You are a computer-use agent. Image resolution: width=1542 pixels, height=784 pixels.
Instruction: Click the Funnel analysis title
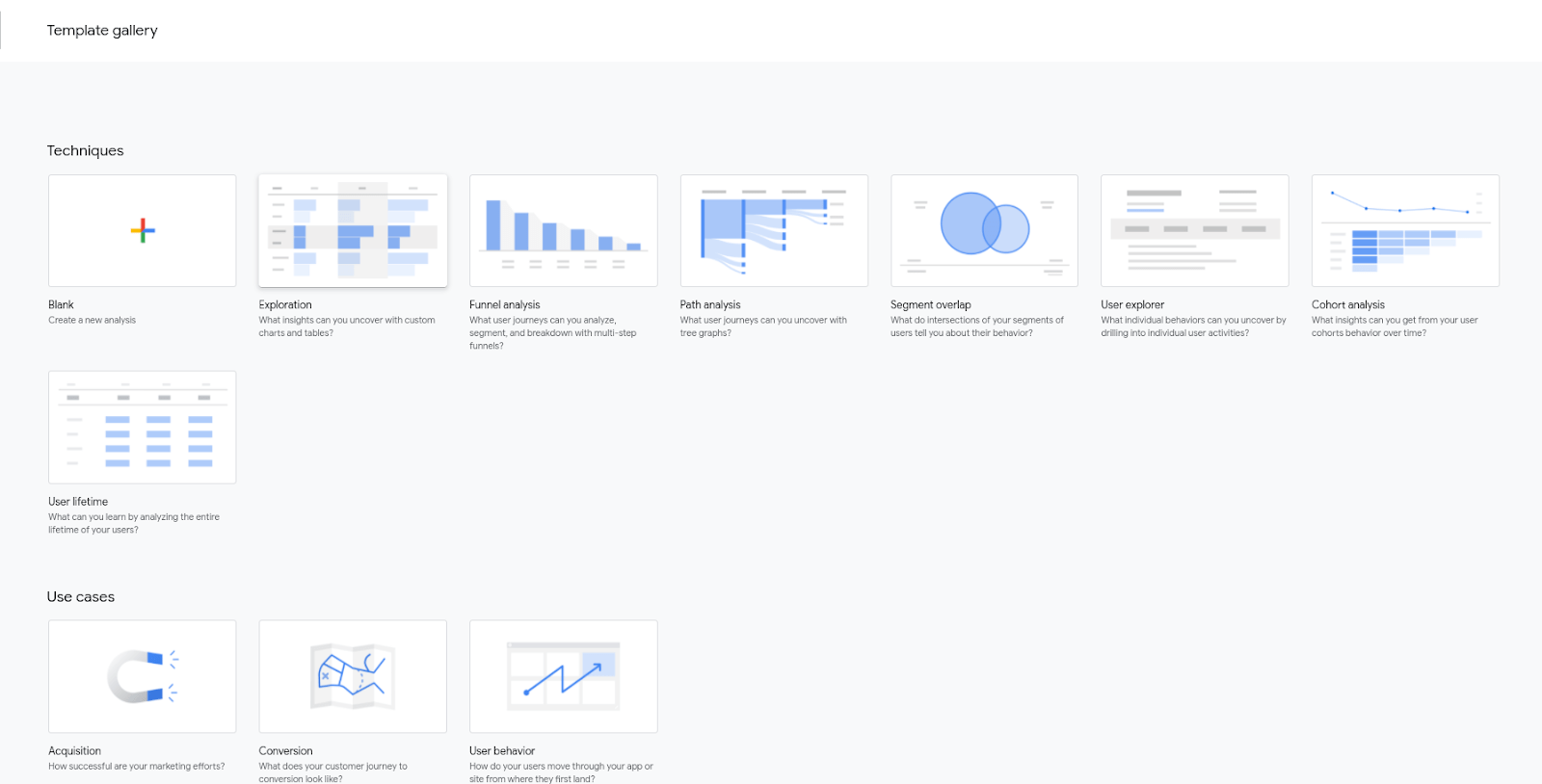[505, 304]
